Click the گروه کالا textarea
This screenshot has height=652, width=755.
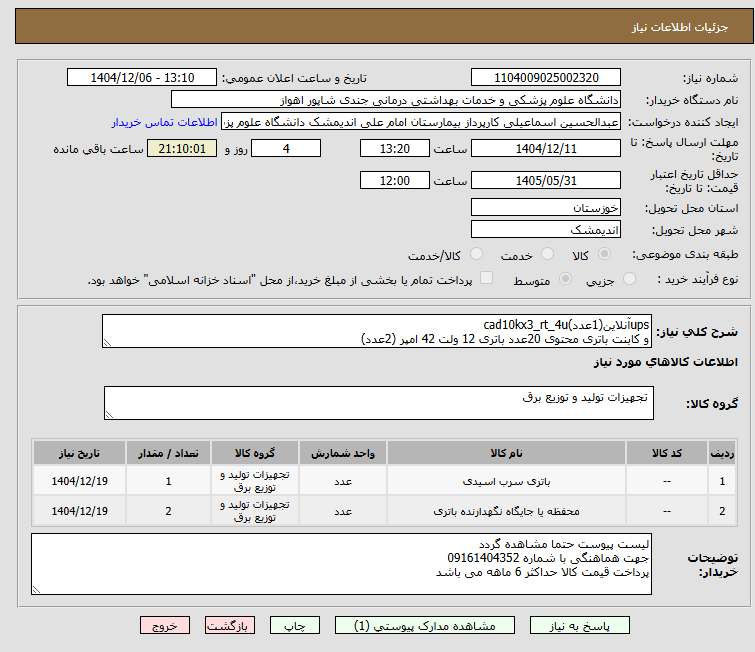point(379,403)
